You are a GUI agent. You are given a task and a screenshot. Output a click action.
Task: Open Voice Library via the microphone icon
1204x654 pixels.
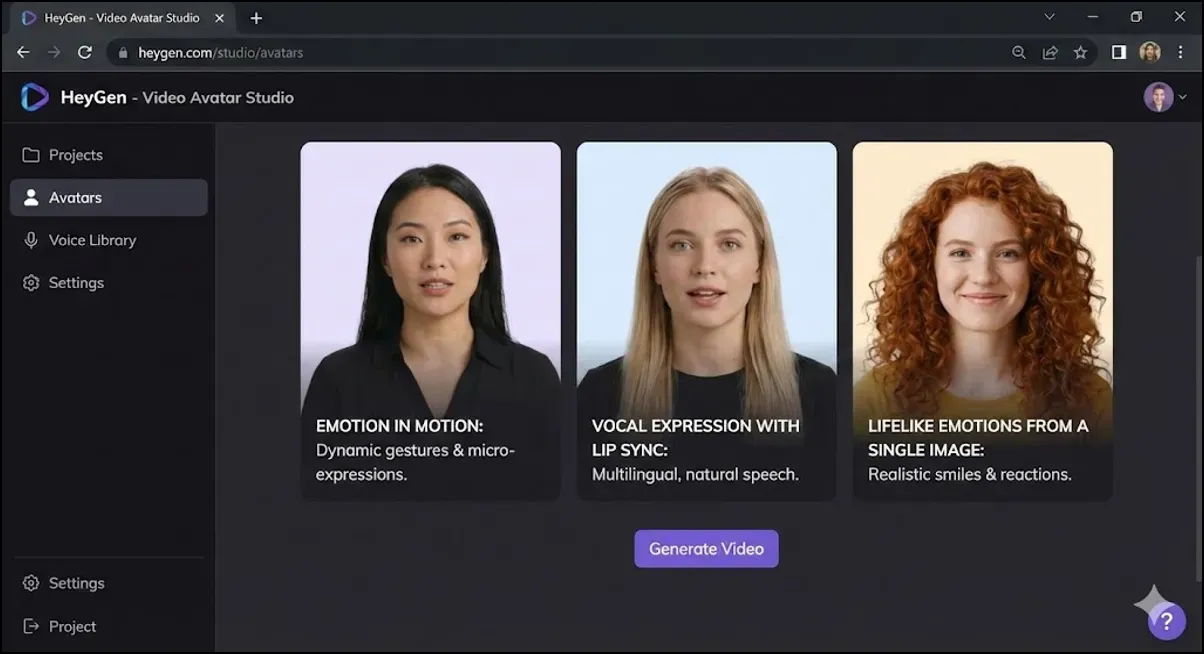[29, 240]
